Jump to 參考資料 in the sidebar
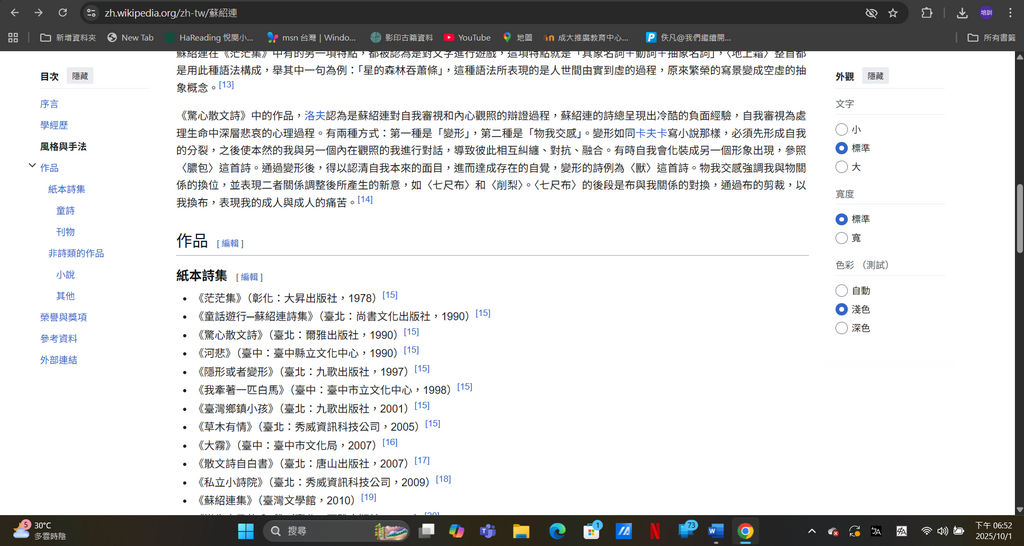This screenshot has width=1024, height=546. click(58, 338)
